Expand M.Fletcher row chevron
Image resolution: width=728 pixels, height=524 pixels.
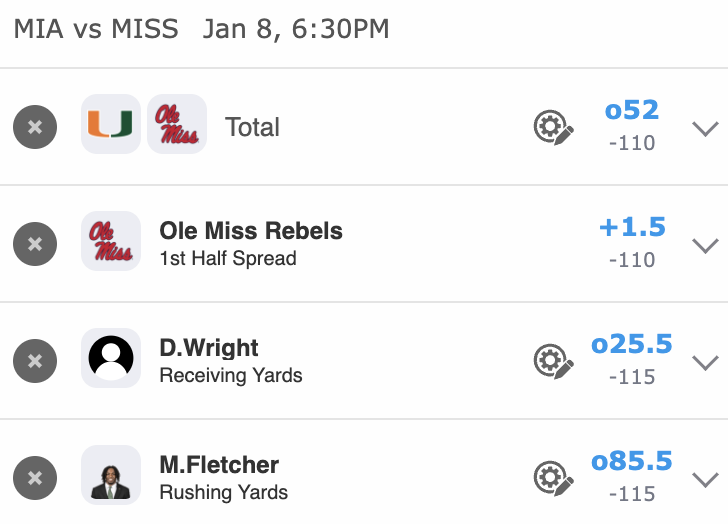point(705,479)
